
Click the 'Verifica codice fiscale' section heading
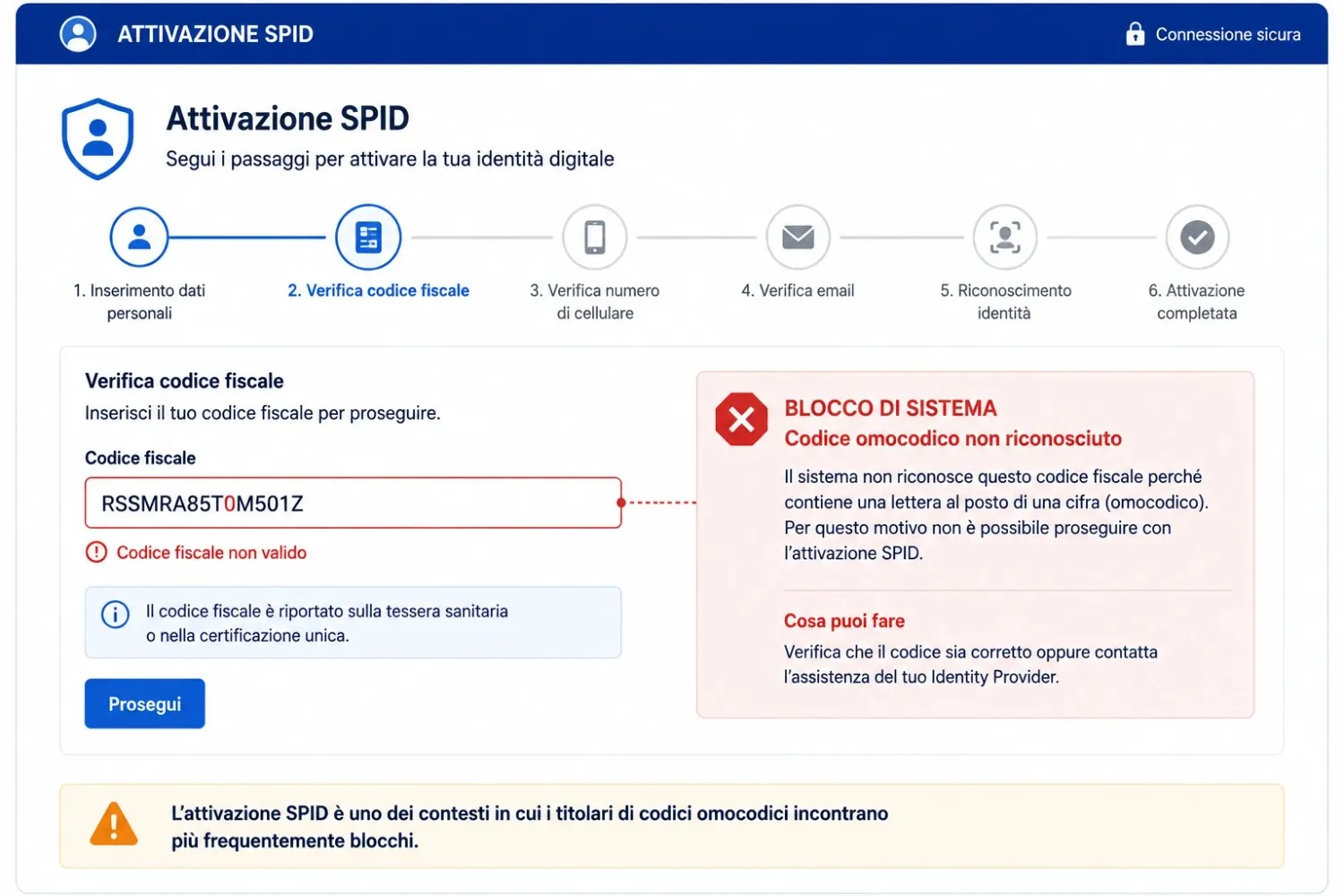(x=185, y=381)
